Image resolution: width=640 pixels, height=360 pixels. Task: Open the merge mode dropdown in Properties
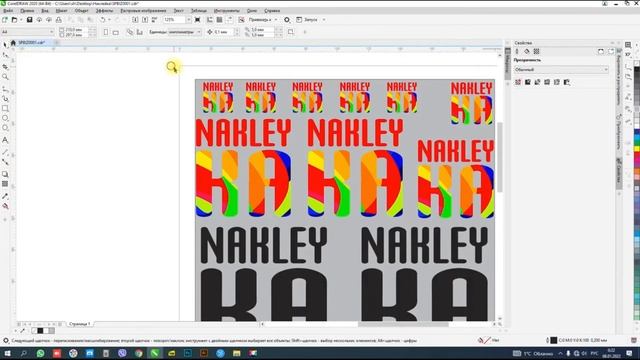[561, 70]
